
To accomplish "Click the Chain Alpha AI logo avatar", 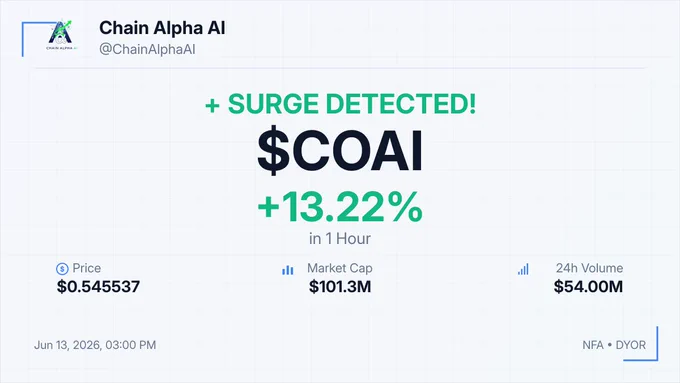I will click(61, 35).
